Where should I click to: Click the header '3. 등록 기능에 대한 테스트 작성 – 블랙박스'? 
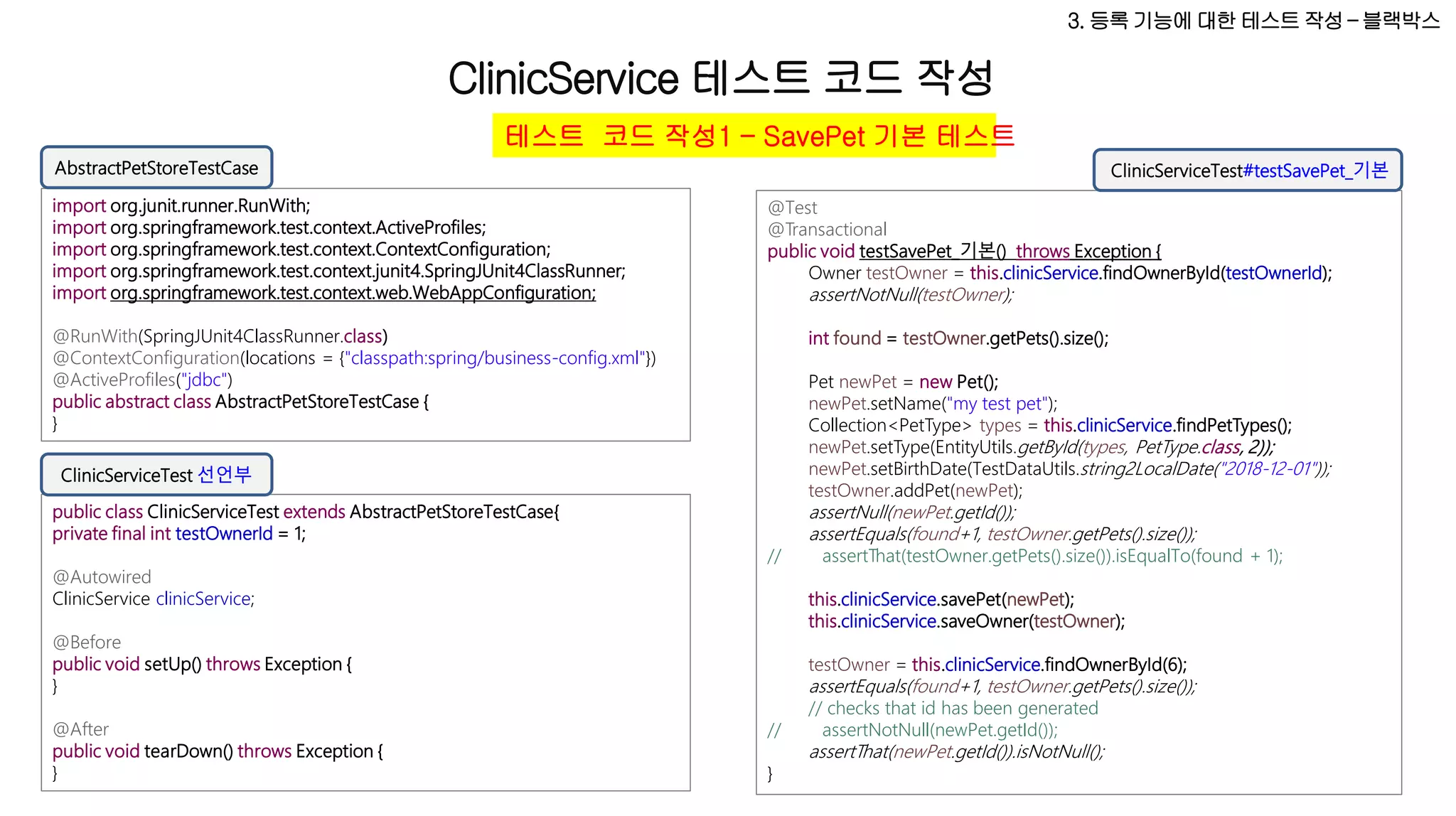tap(1253, 20)
